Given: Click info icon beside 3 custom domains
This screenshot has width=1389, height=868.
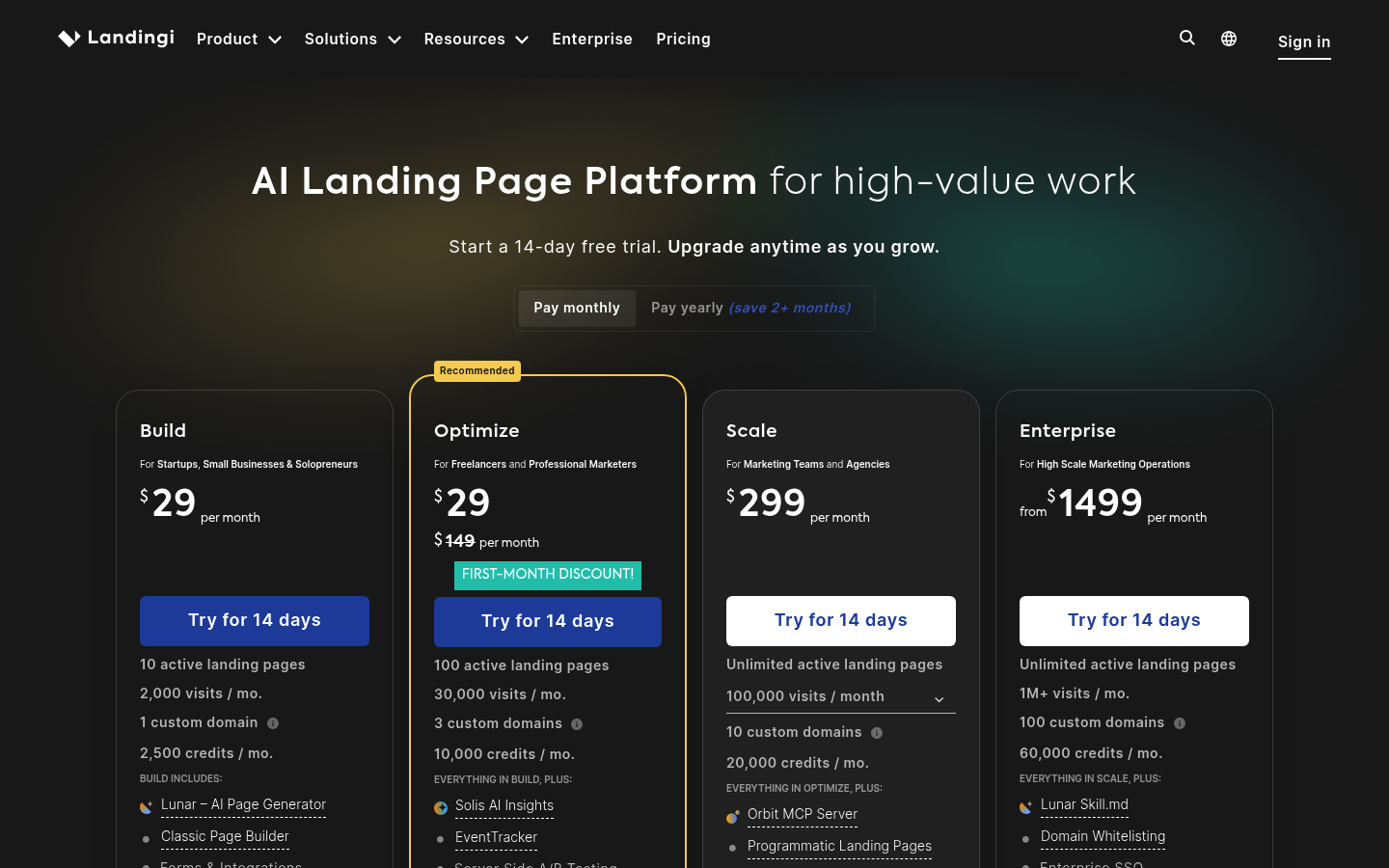Looking at the screenshot, I should pyautogui.click(x=577, y=724).
